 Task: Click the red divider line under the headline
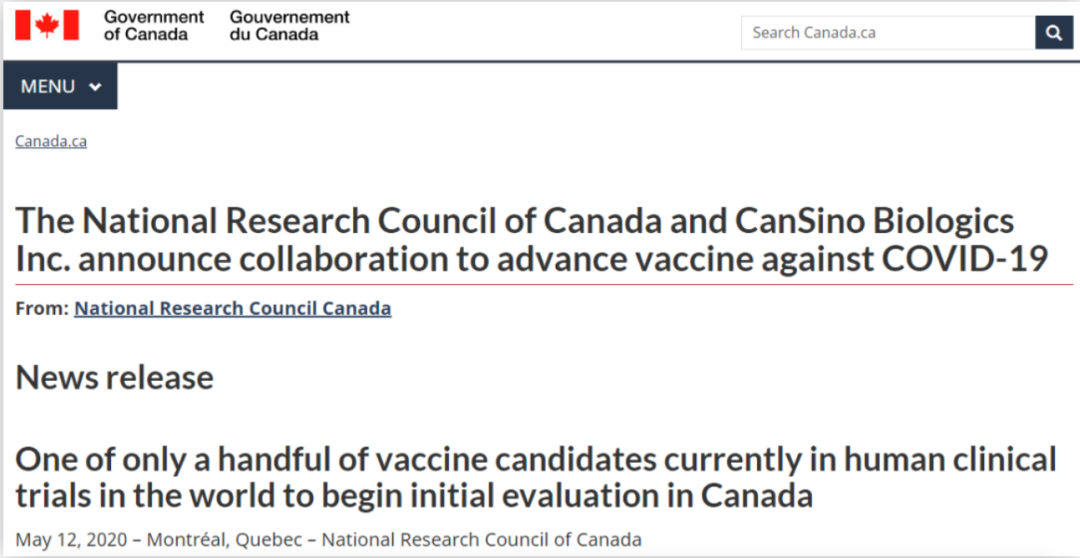coord(530,285)
